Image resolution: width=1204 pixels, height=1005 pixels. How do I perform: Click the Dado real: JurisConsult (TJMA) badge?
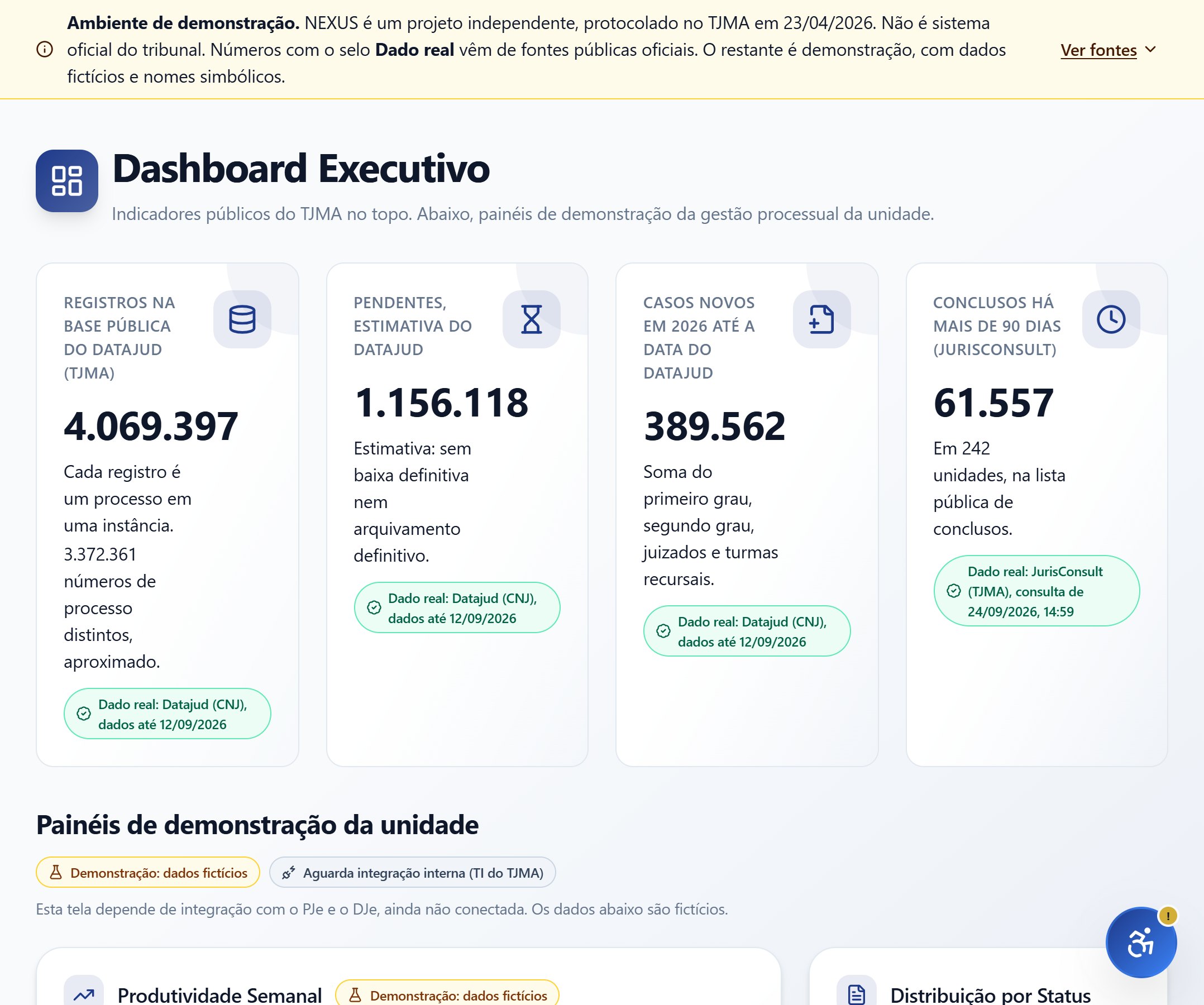point(1036,591)
